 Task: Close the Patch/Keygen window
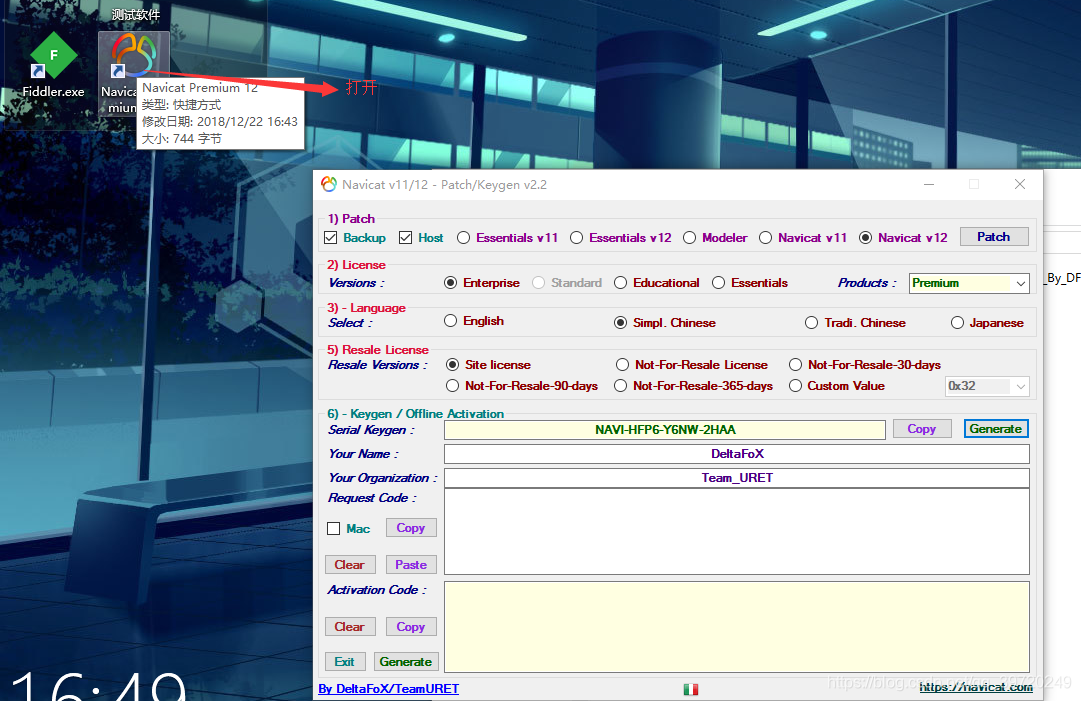pos(1020,184)
